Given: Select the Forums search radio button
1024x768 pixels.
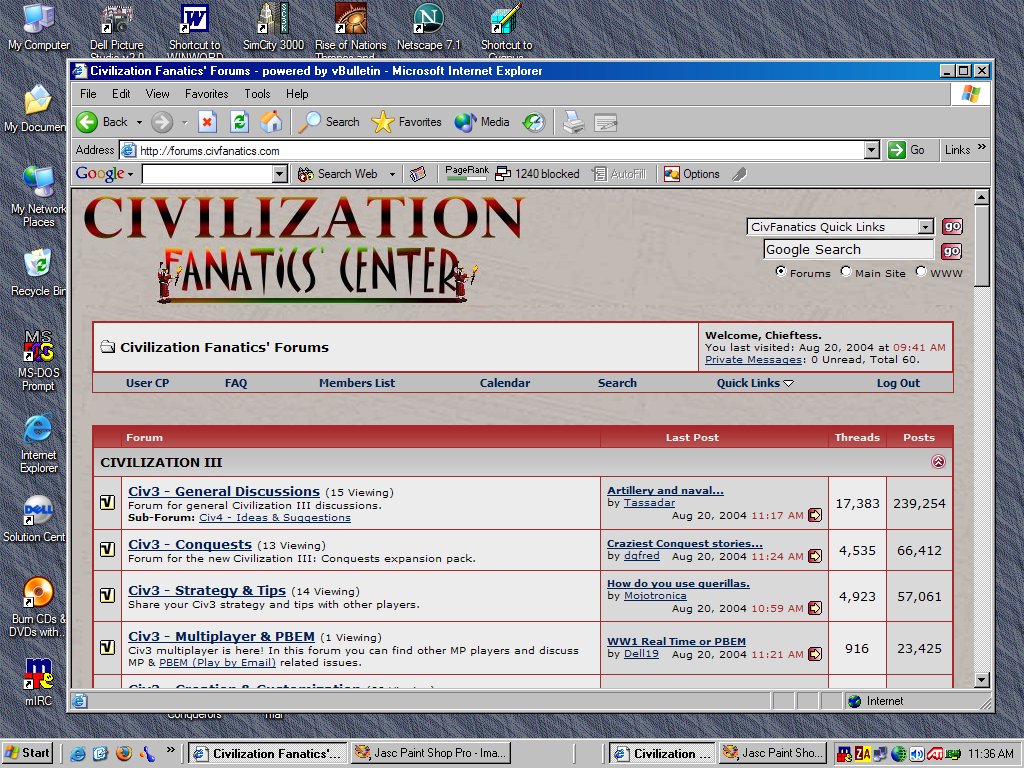Looking at the screenshot, I should click(x=780, y=271).
